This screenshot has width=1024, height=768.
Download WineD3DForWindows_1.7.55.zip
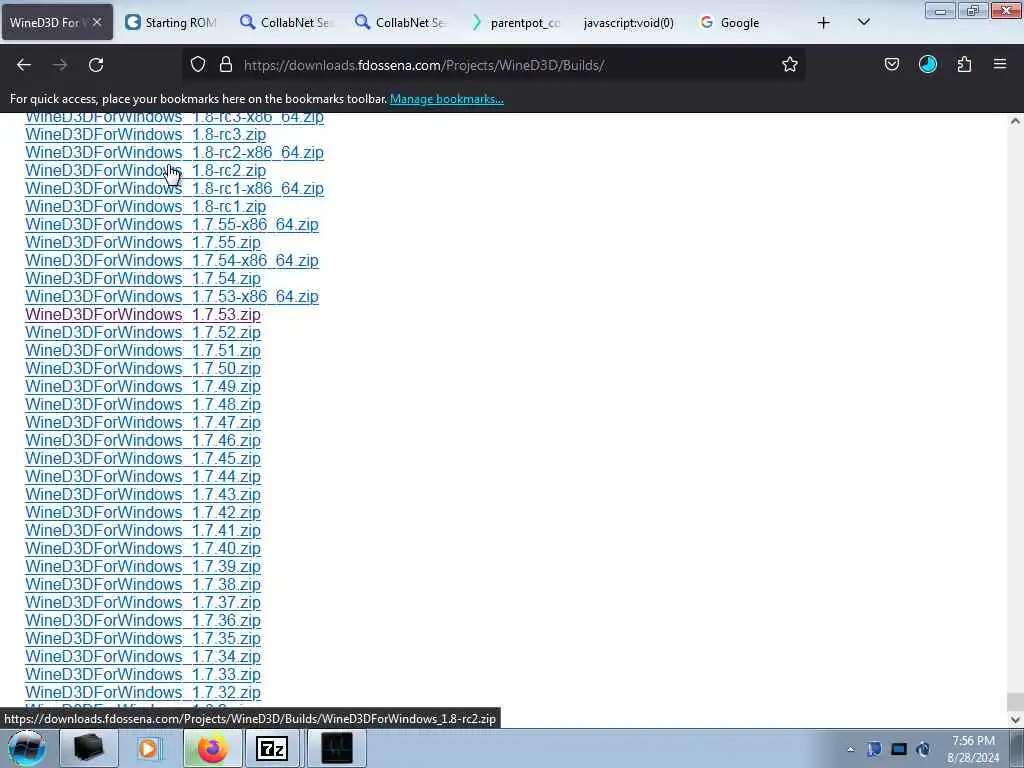coord(143,242)
